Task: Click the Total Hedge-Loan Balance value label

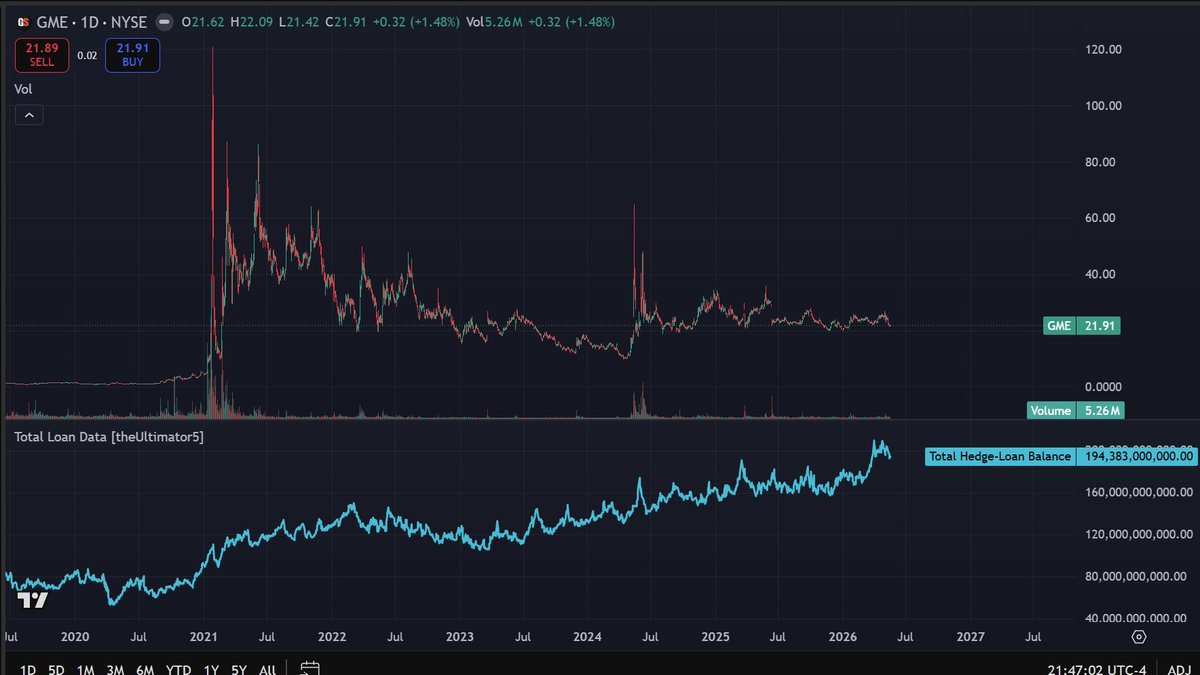Action: pyautogui.click(x=1061, y=456)
